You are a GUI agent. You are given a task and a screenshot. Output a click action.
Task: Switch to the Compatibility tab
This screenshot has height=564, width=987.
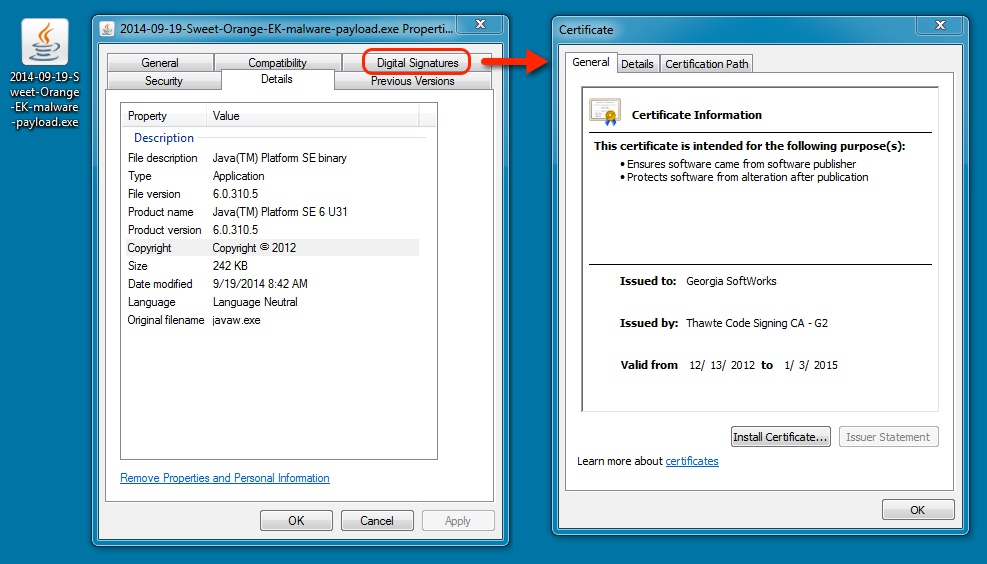tap(277, 62)
